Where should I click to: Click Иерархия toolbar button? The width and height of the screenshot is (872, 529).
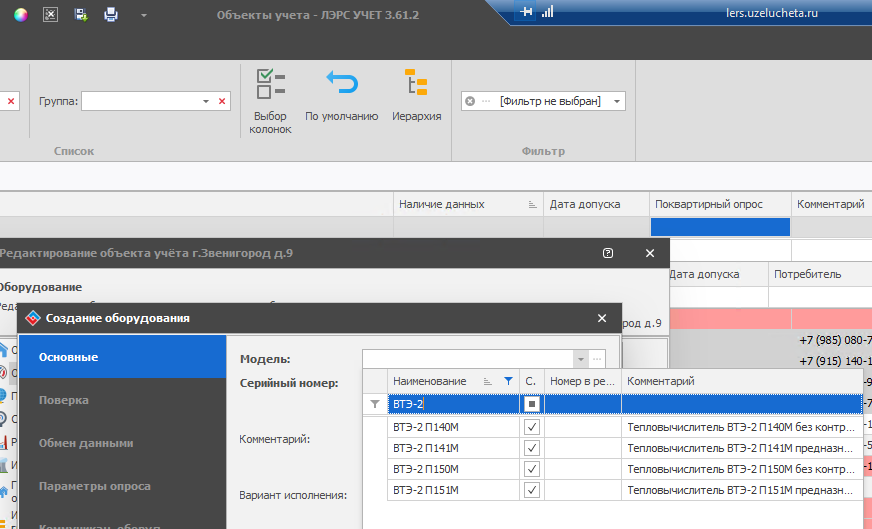pos(417,96)
